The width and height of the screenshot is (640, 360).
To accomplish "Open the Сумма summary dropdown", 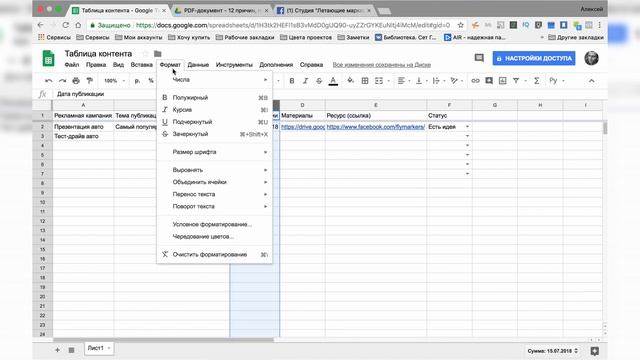I will point(553,351).
